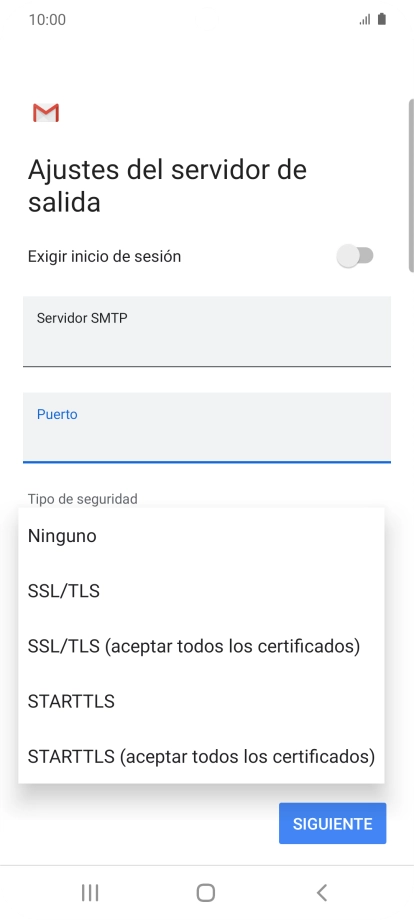414x920 pixels.
Task: Click the page scrollbar on the right
Action: tap(411, 185)
